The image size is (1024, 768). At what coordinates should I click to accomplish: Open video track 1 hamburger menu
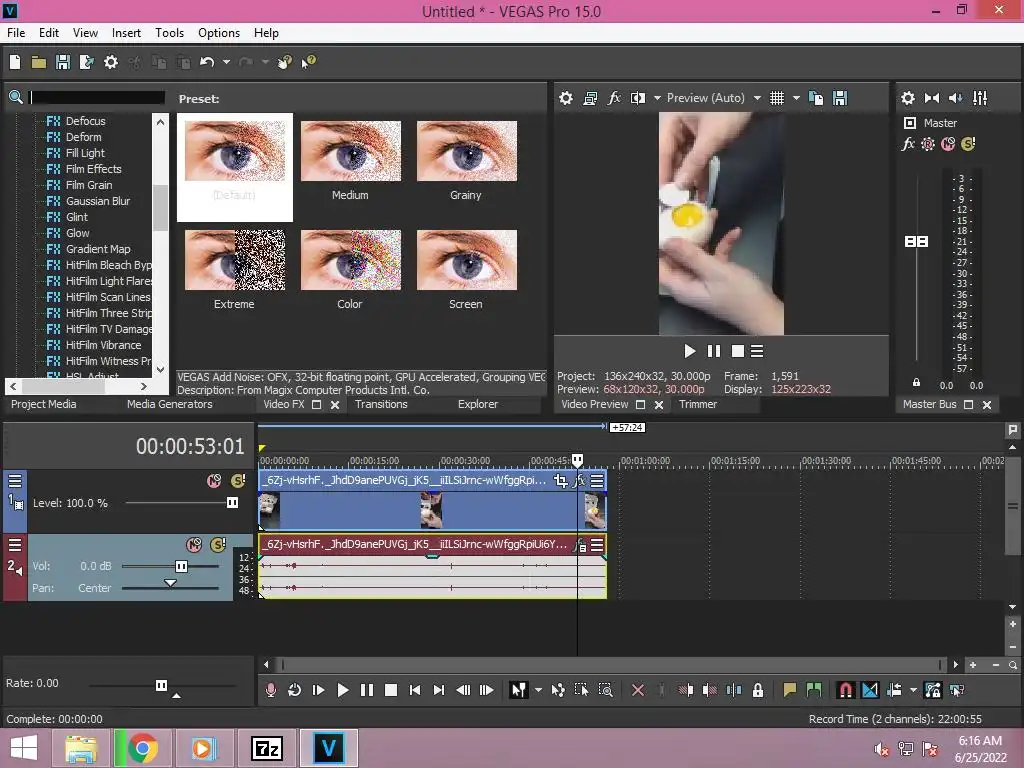click(x=15, y=481)
